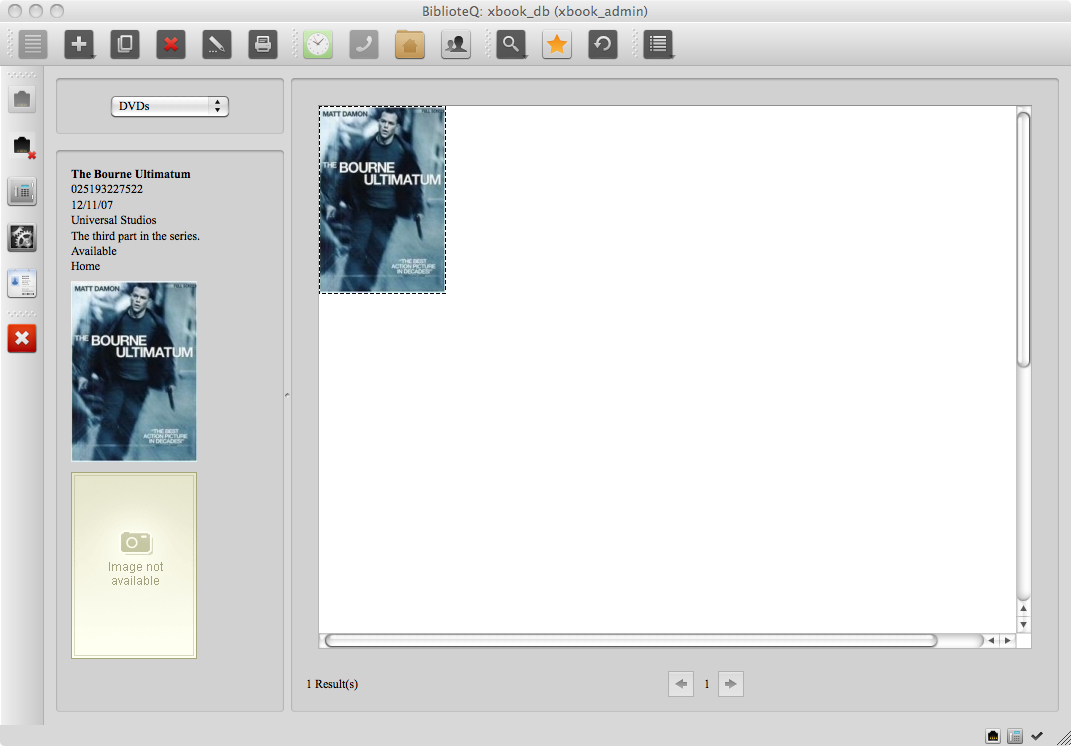Viewport: 1071px width, 746px height.
Task: Click the refresh arrow icon
Action: coord(603,44)
